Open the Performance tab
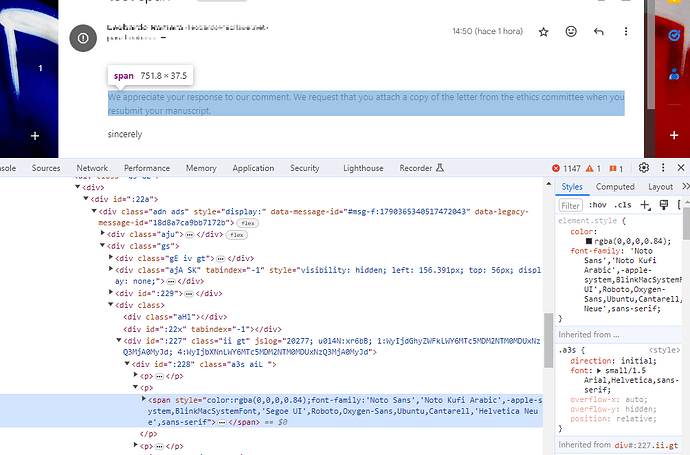Image resolution: width=690 pixels, height=455 pixels. 147,168
